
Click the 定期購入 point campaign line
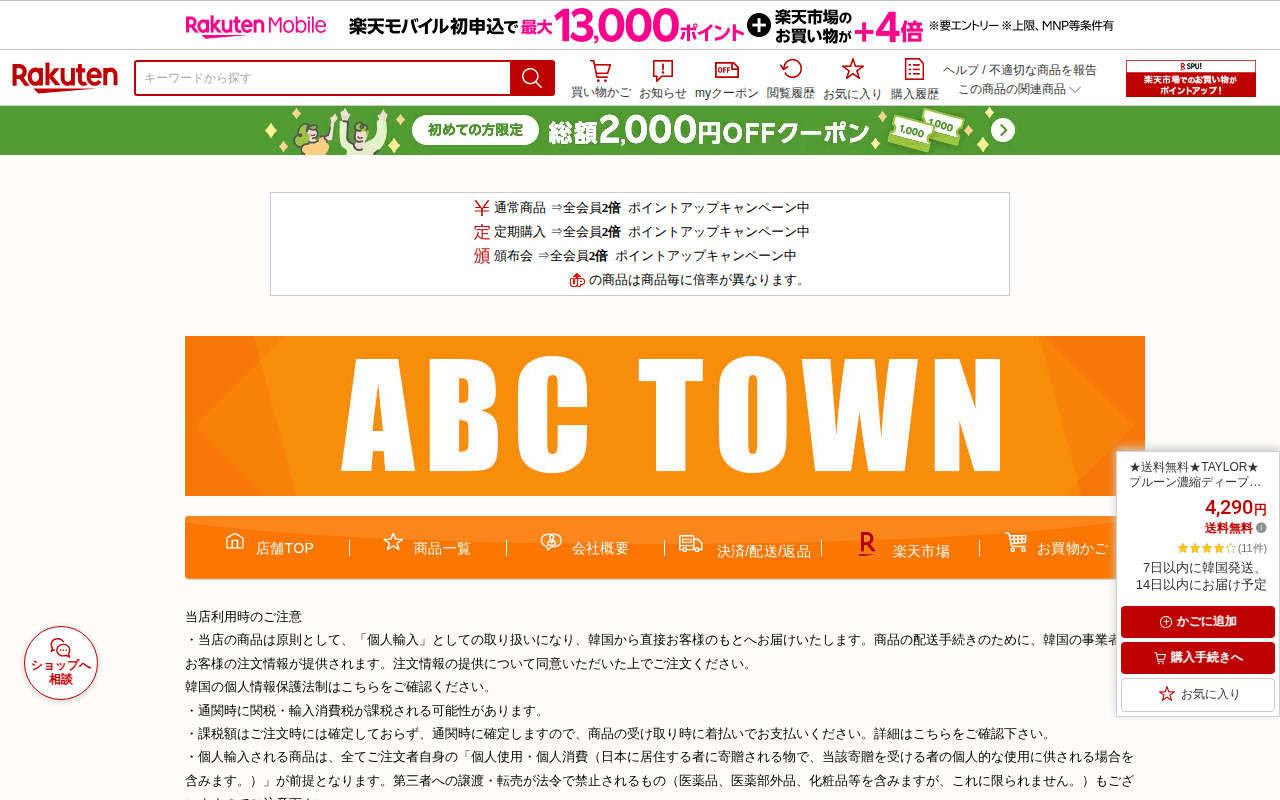(x=641, y=232)
